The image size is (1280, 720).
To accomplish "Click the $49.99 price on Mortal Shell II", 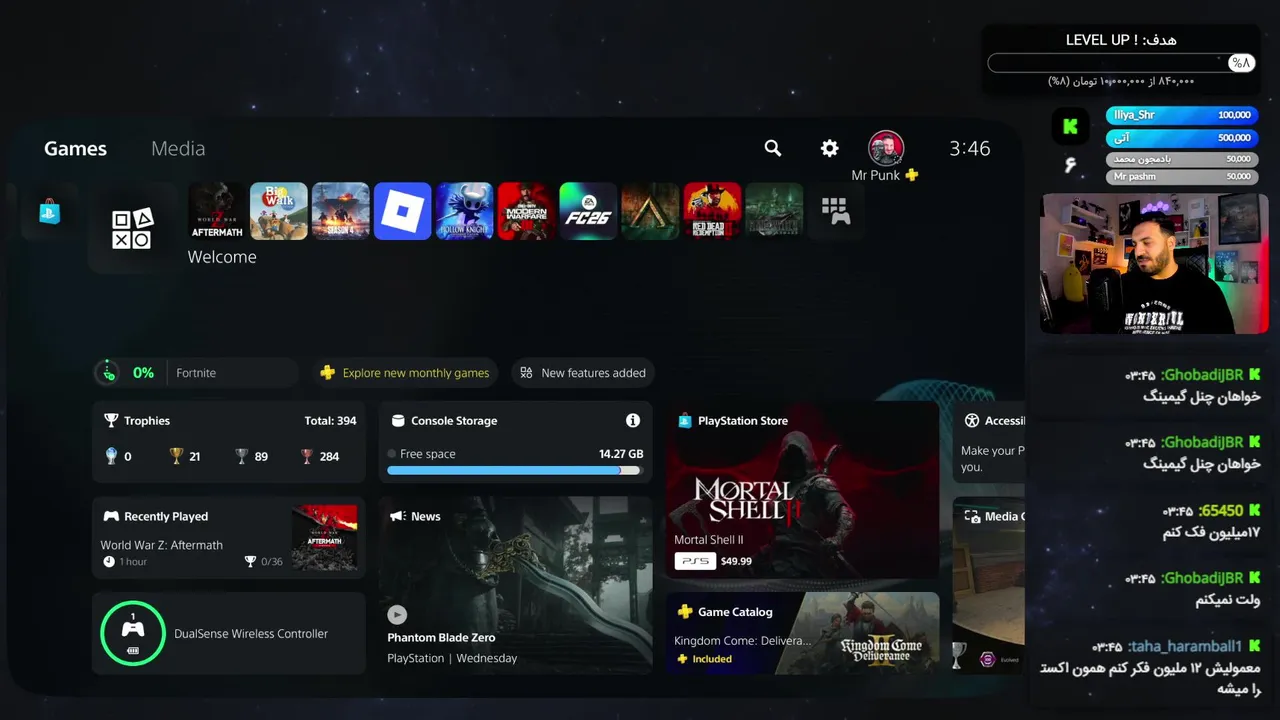I will [735, 561].
